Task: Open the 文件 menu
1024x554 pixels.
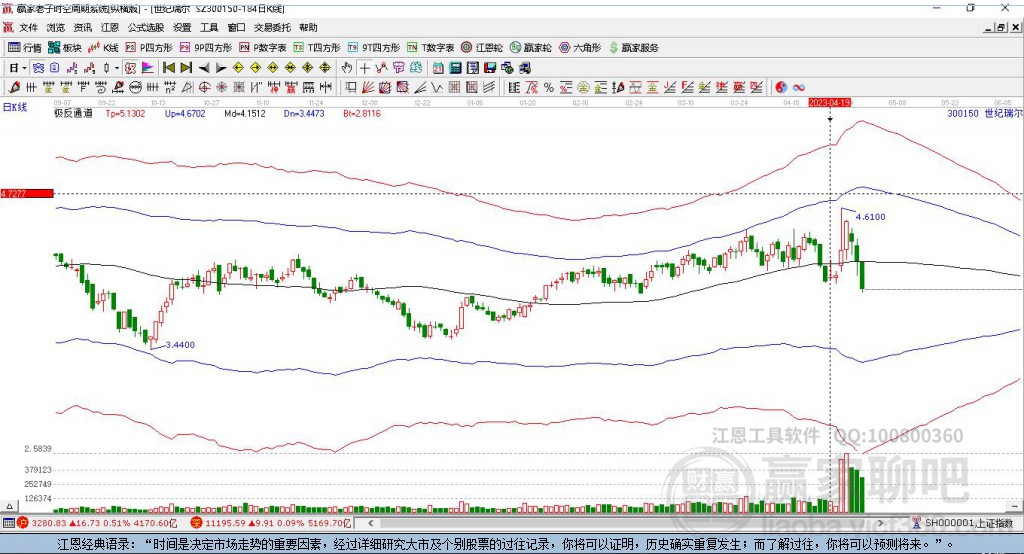Action: pos(29,27)
